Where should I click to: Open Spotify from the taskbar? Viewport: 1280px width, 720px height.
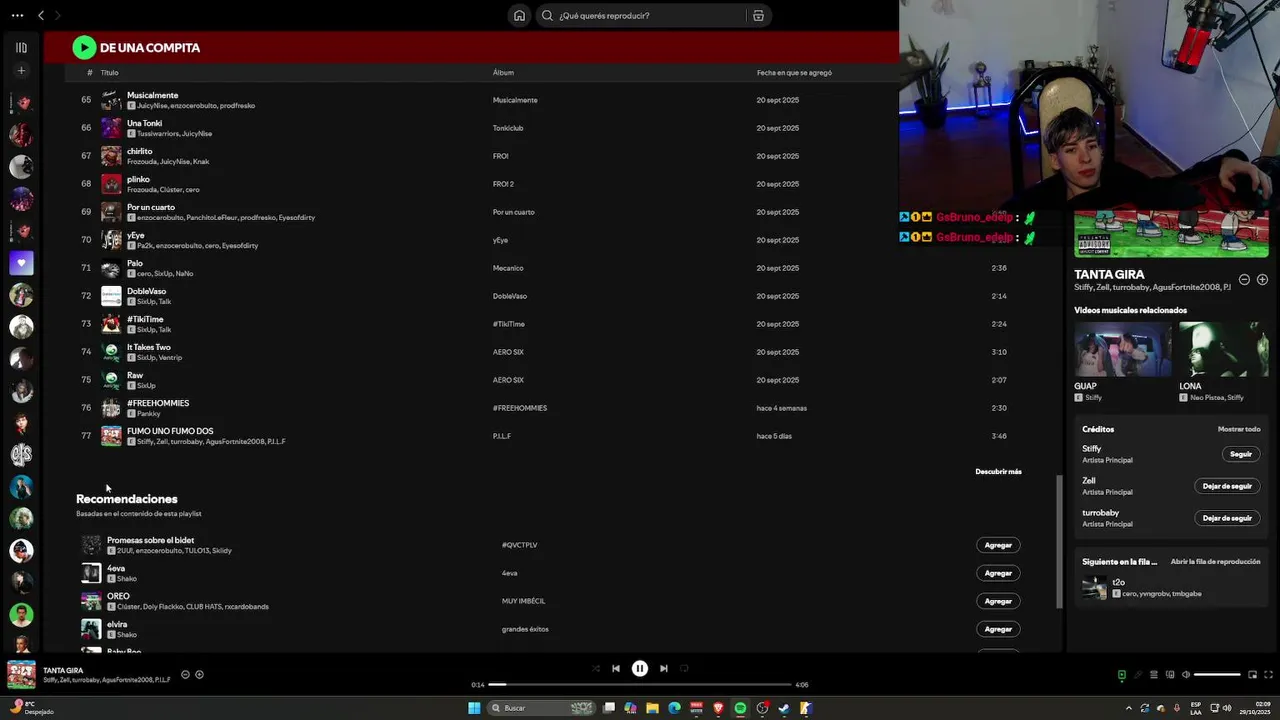point(740,708)
